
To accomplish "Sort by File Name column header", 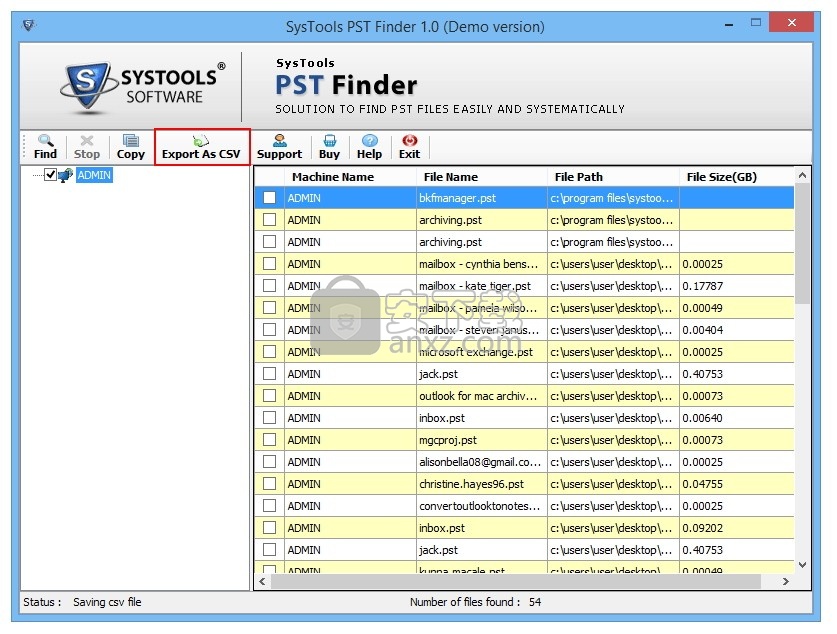I will [451, 177].
